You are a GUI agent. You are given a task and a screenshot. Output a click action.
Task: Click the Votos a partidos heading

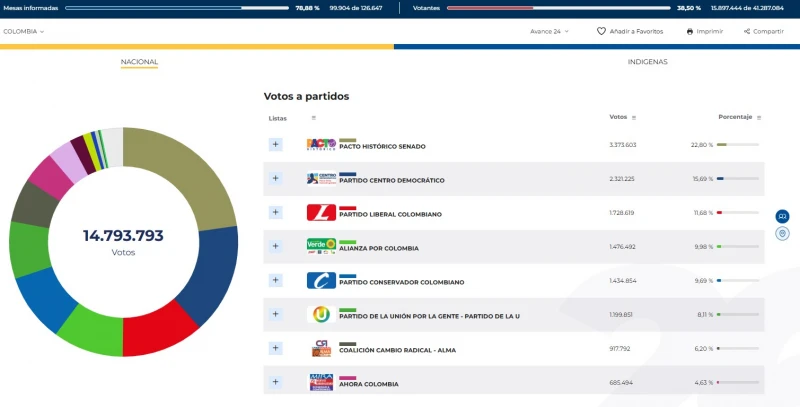(306, 96)
